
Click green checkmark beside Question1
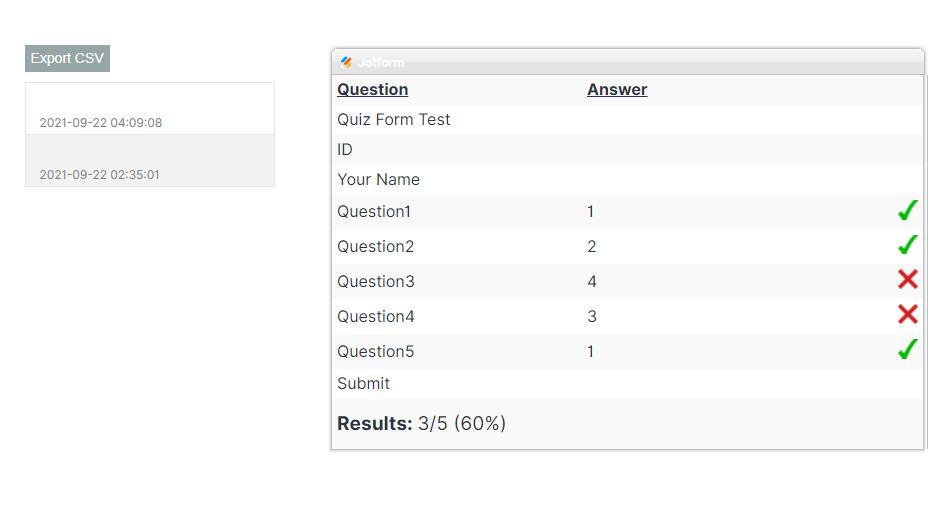[x=907, y=211]
